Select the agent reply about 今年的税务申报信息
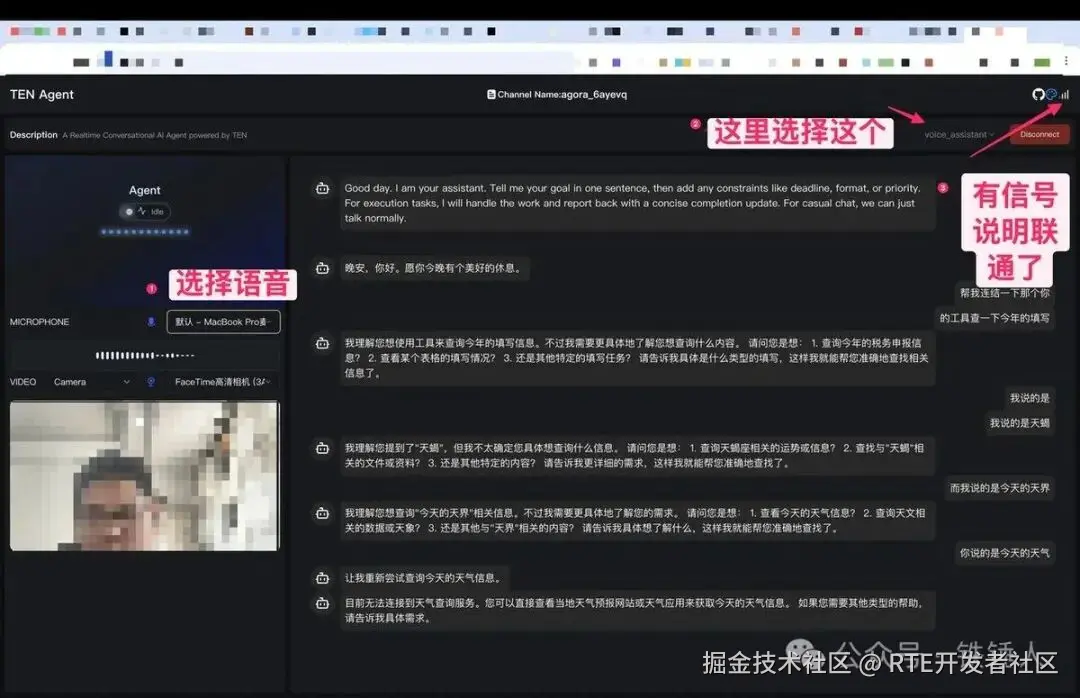Image resolution: width=1080 pixels, height=698 pixels. pos(637,358)
